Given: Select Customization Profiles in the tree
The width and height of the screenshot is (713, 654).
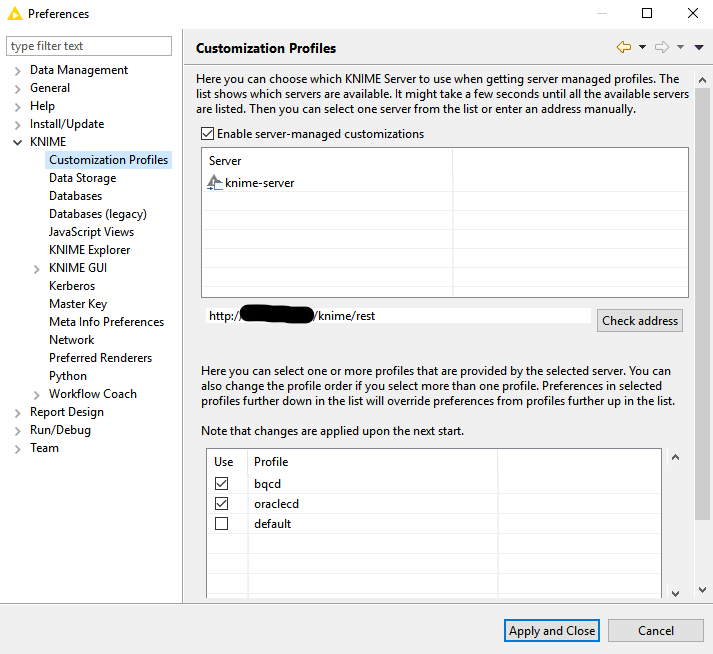Looking at the screenshot, I should 108,160.
